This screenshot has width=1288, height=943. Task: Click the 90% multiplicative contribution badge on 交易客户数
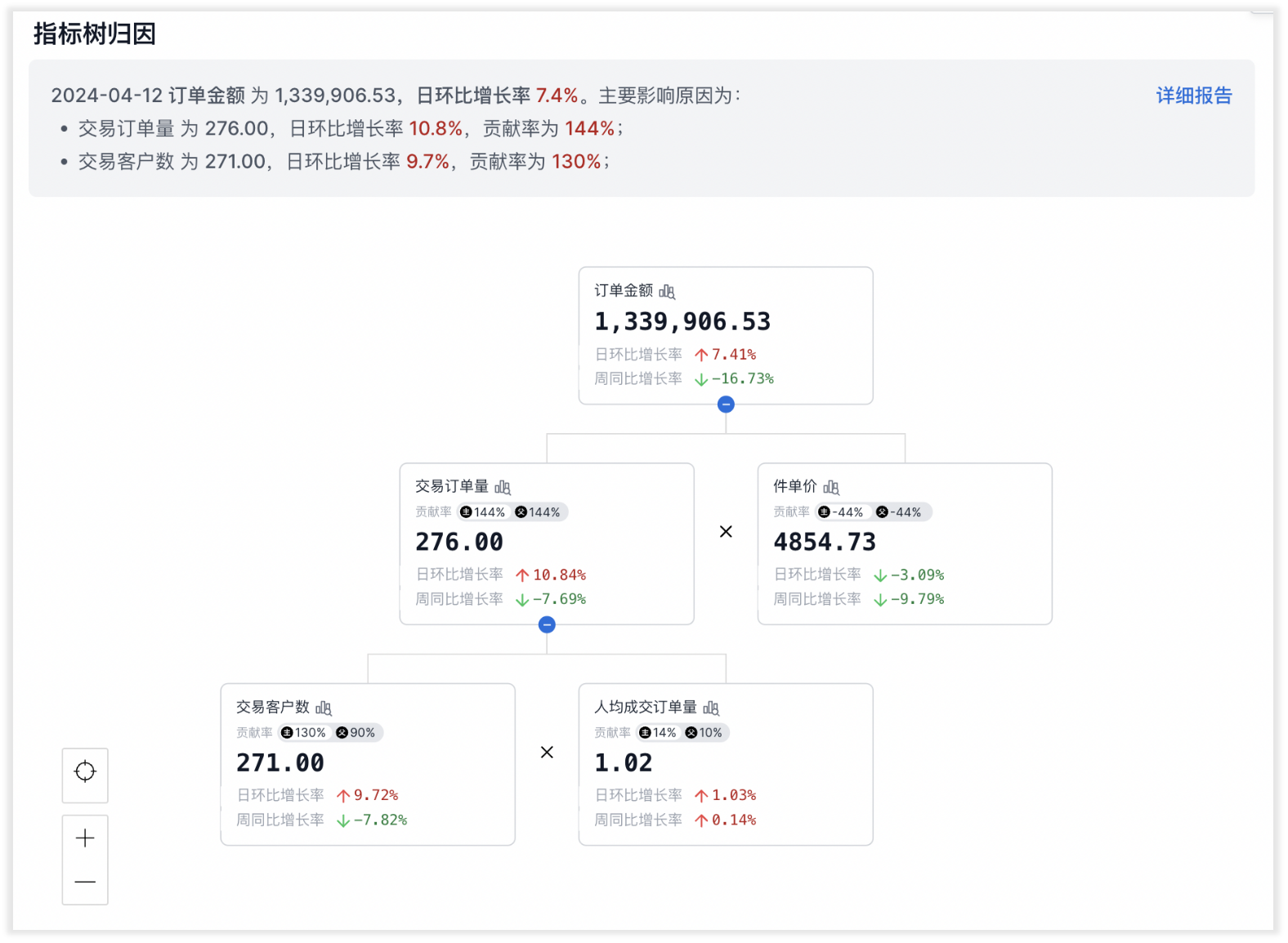tap(356, 733)
